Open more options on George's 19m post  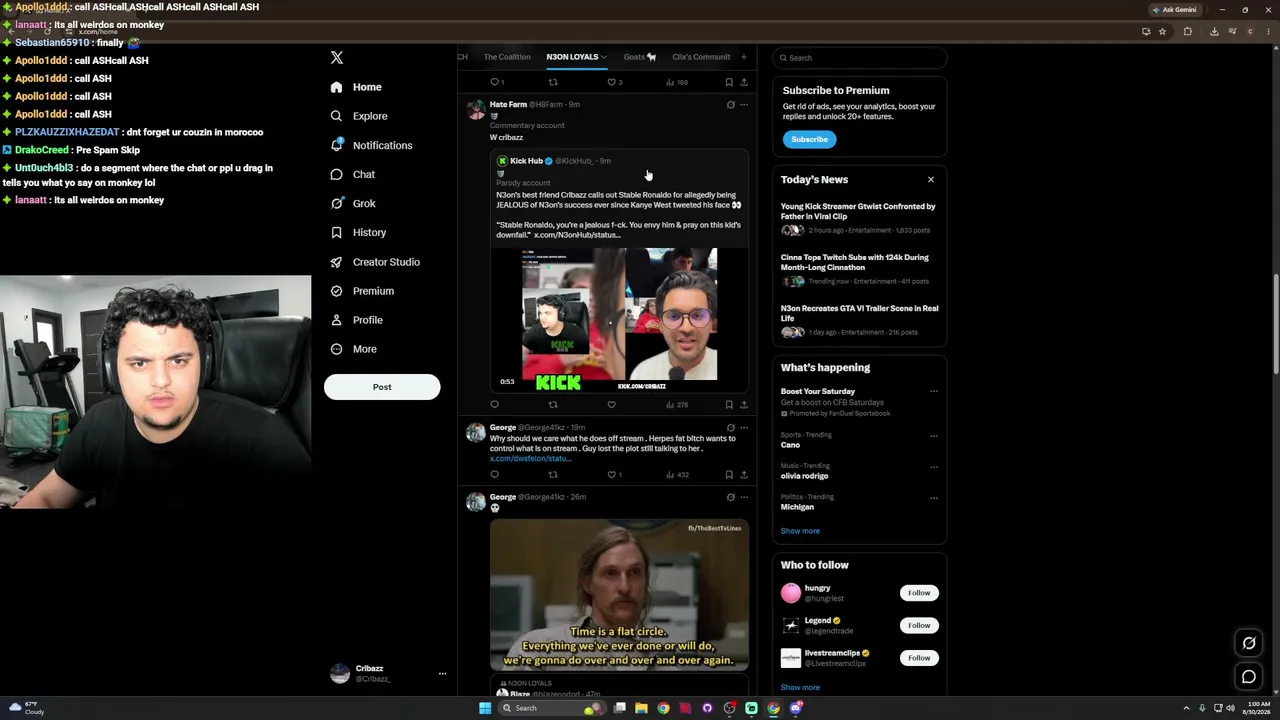[x=744, y=428]
